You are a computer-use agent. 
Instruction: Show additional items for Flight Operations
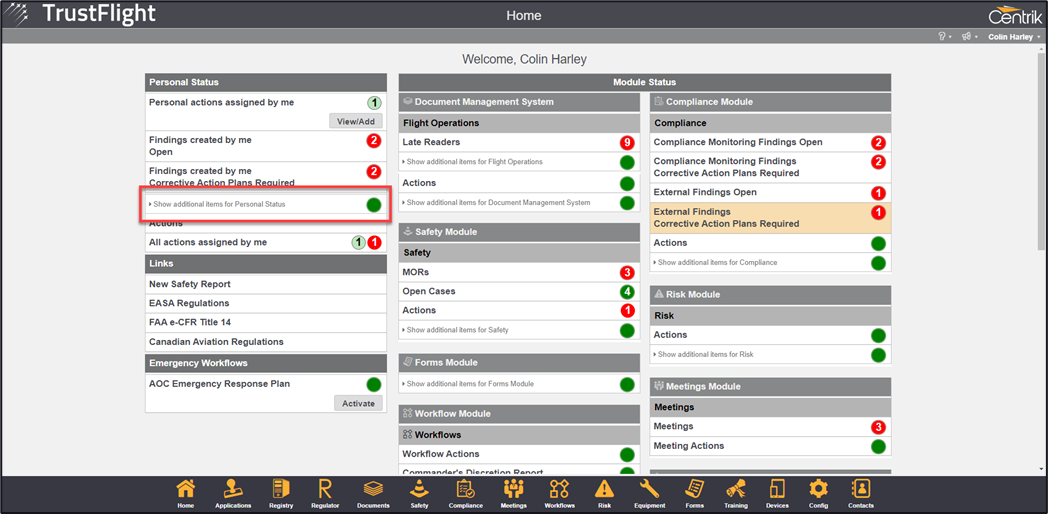[474, 162]
